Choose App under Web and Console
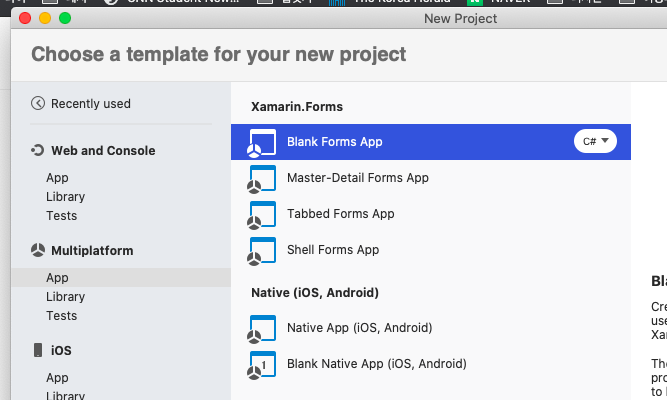This screenshot has width=667, height=400. 57,178
